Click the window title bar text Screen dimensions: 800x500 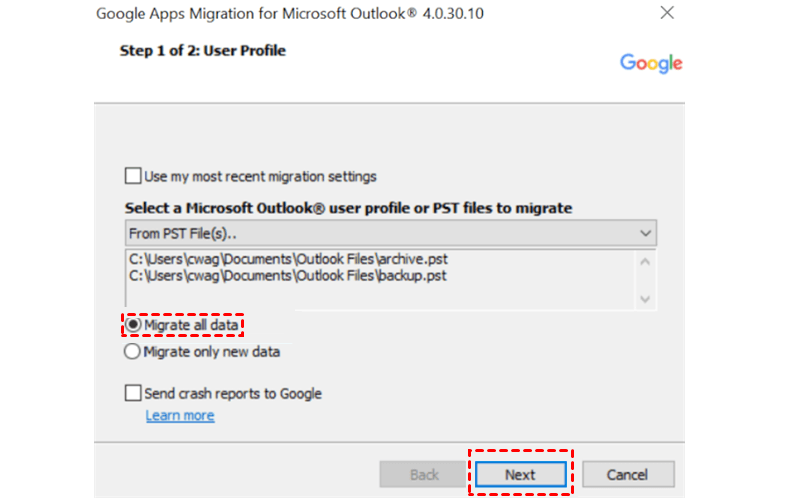(x=290, y=14)
